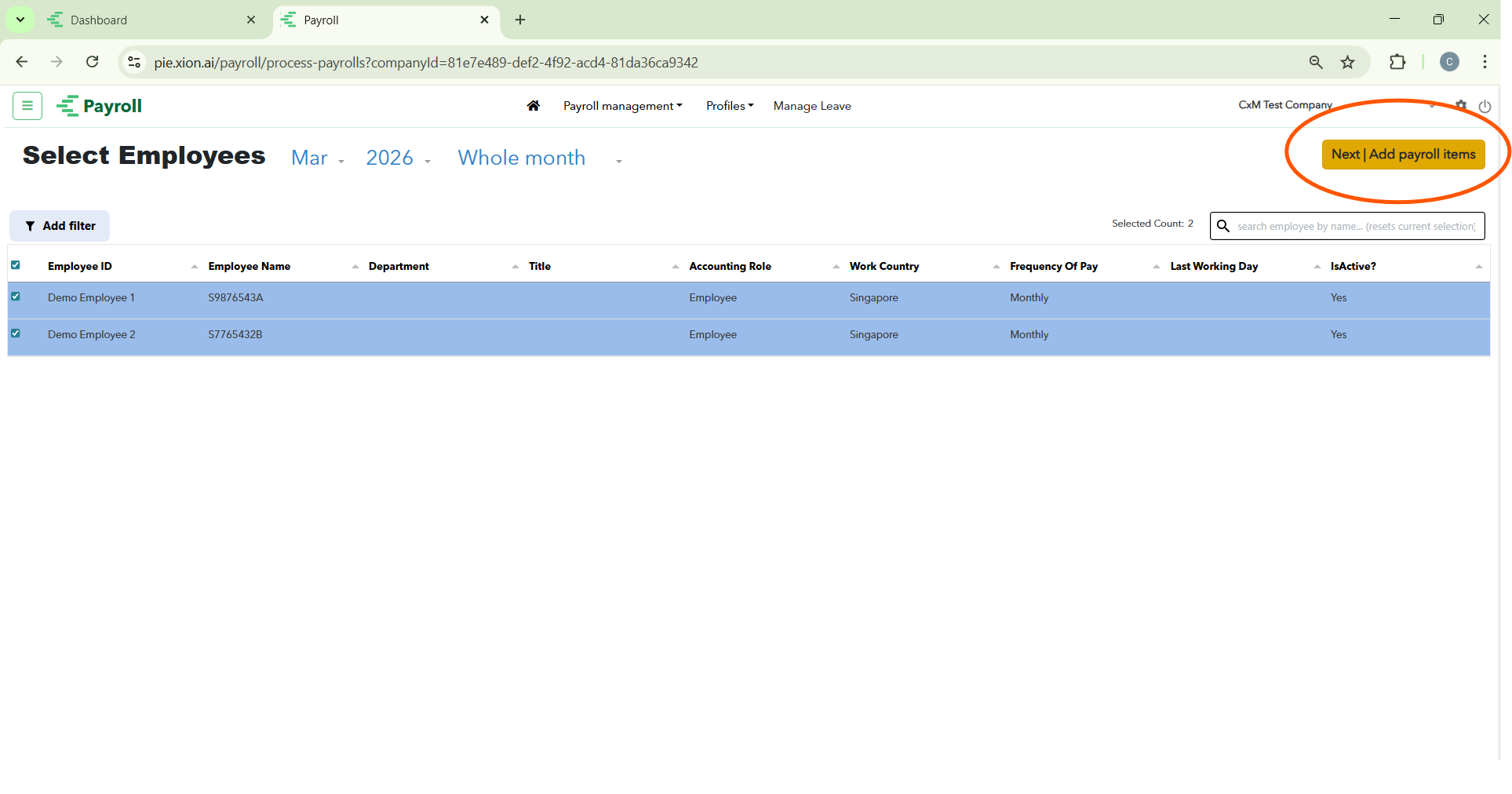Reload the current page

pyautogui.click(x=93, y=63)
